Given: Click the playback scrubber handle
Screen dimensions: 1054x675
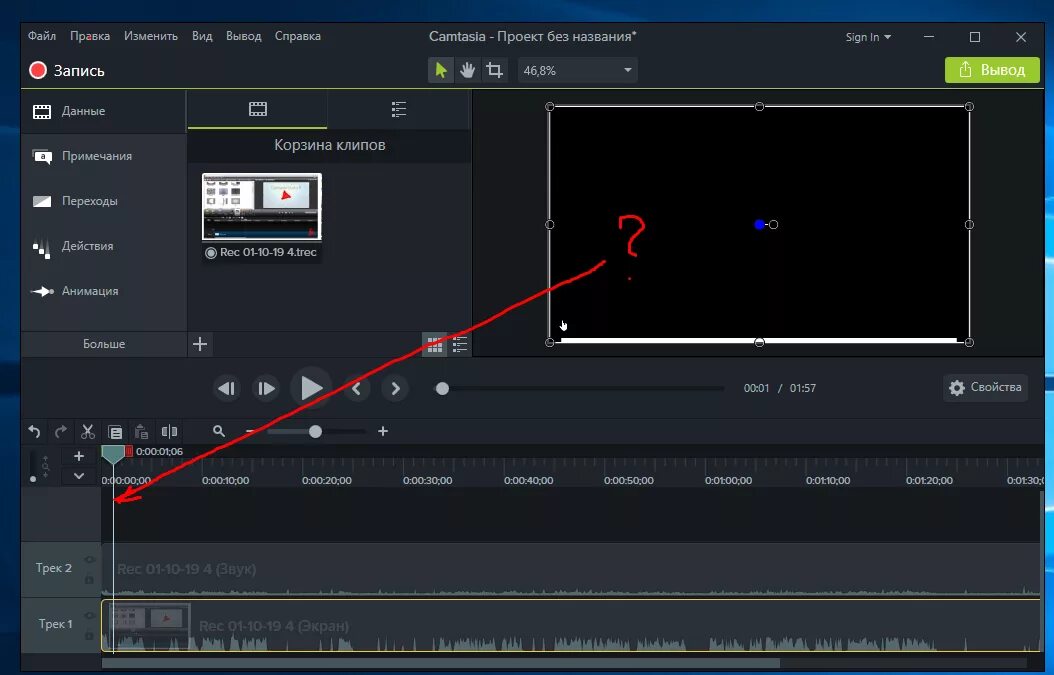Looking at the screenshot, I should [x=442, y=389].
